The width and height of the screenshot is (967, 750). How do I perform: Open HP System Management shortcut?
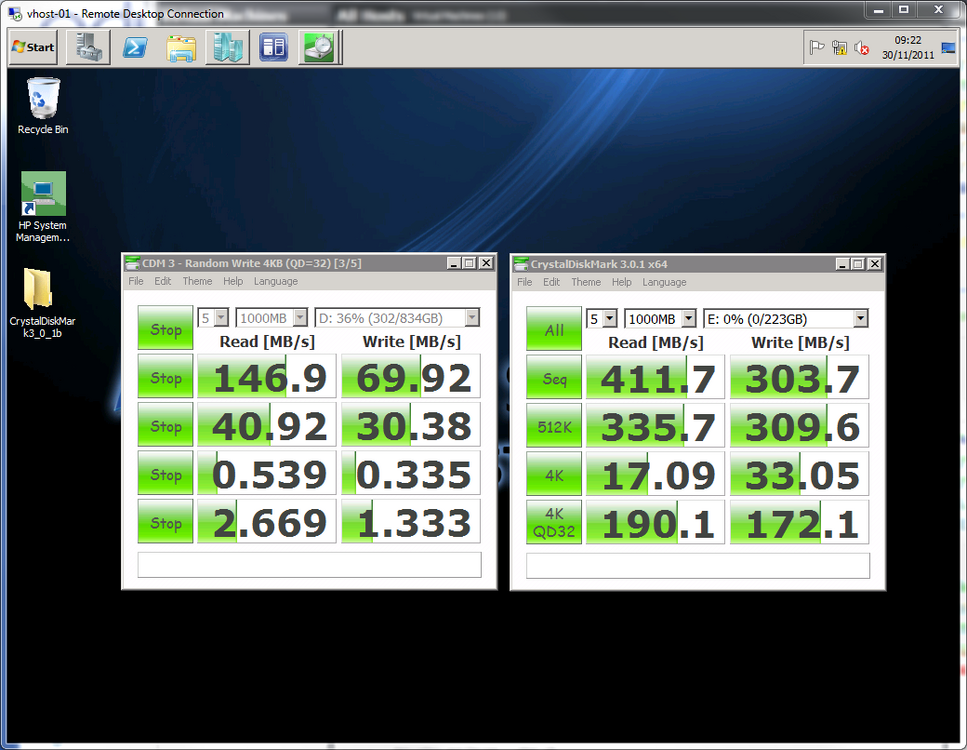click(43, 207)
